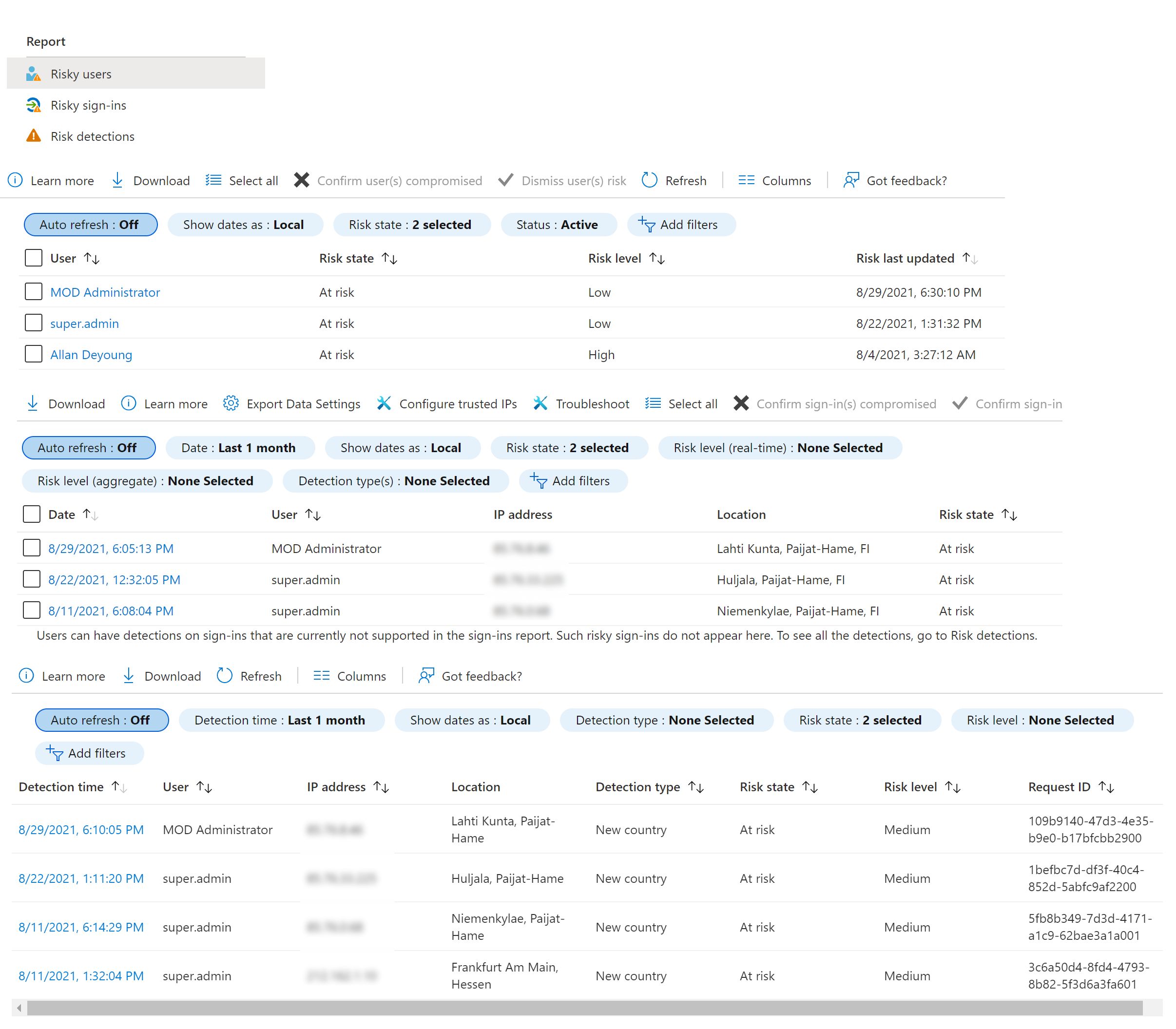Open Columns in risky users toolbar
The image size is (1176, 1029).
[774, 180]
